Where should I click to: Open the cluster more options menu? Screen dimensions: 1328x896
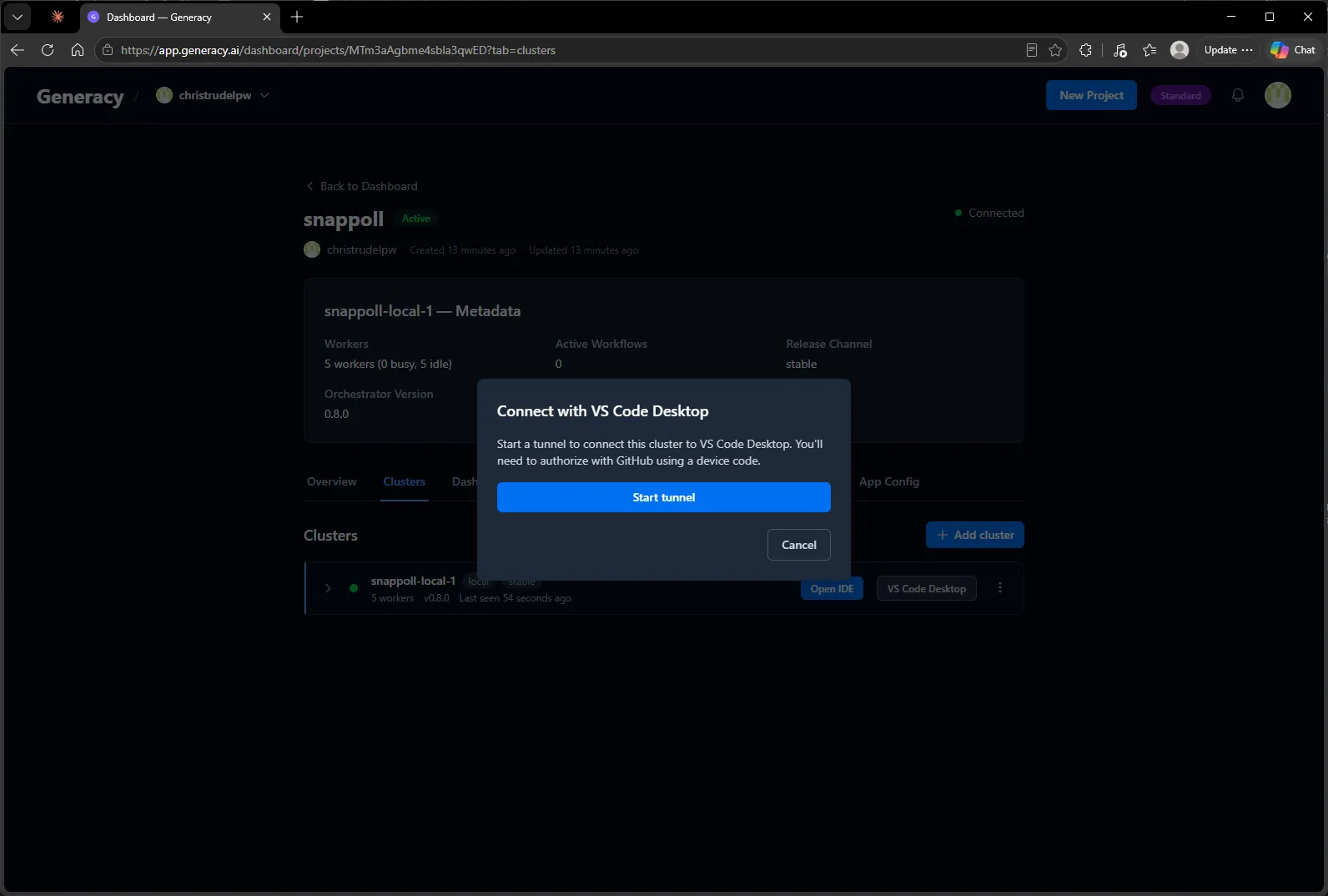tap(1000, 588)
